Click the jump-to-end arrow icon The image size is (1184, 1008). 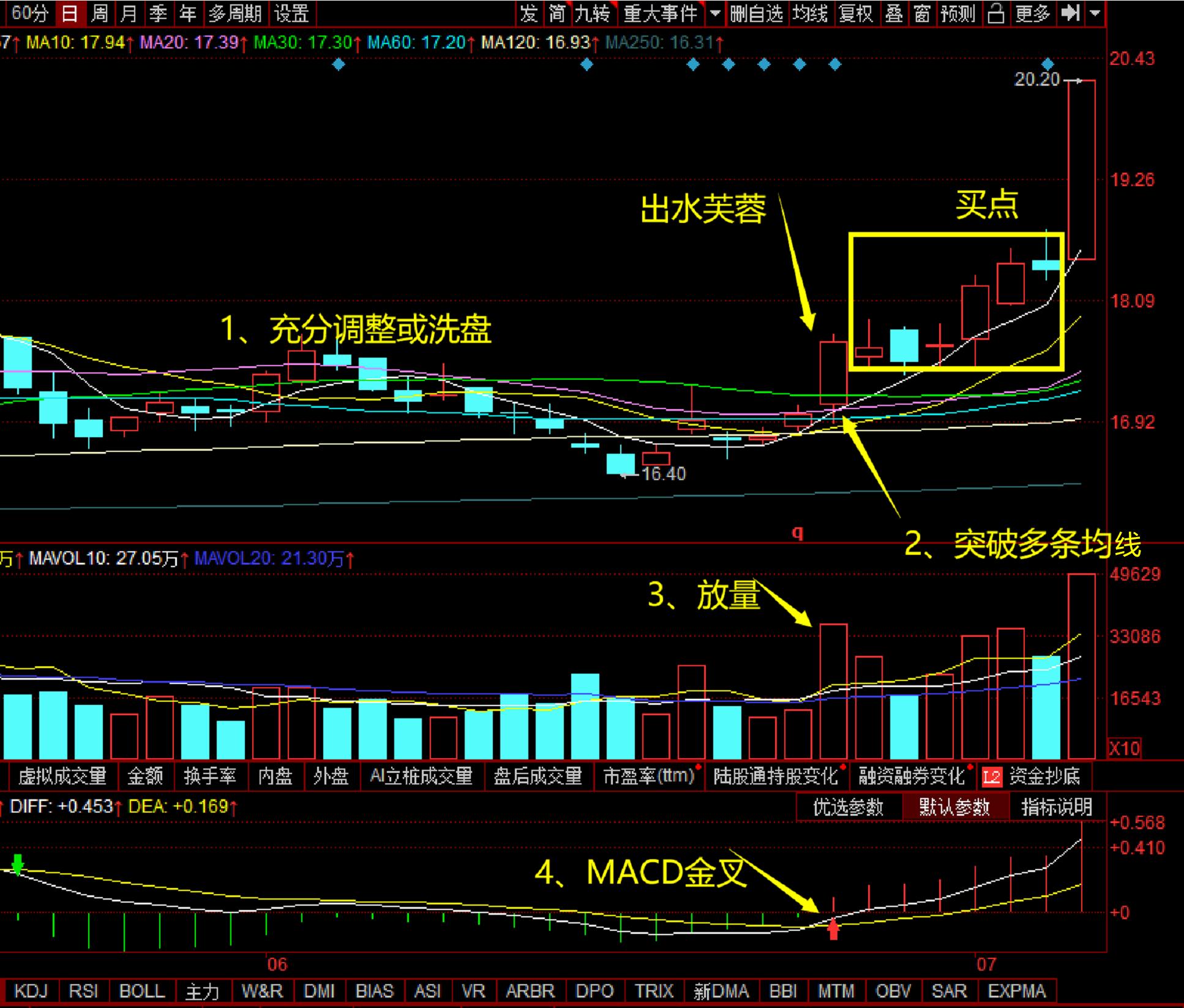click(1070, 13)
